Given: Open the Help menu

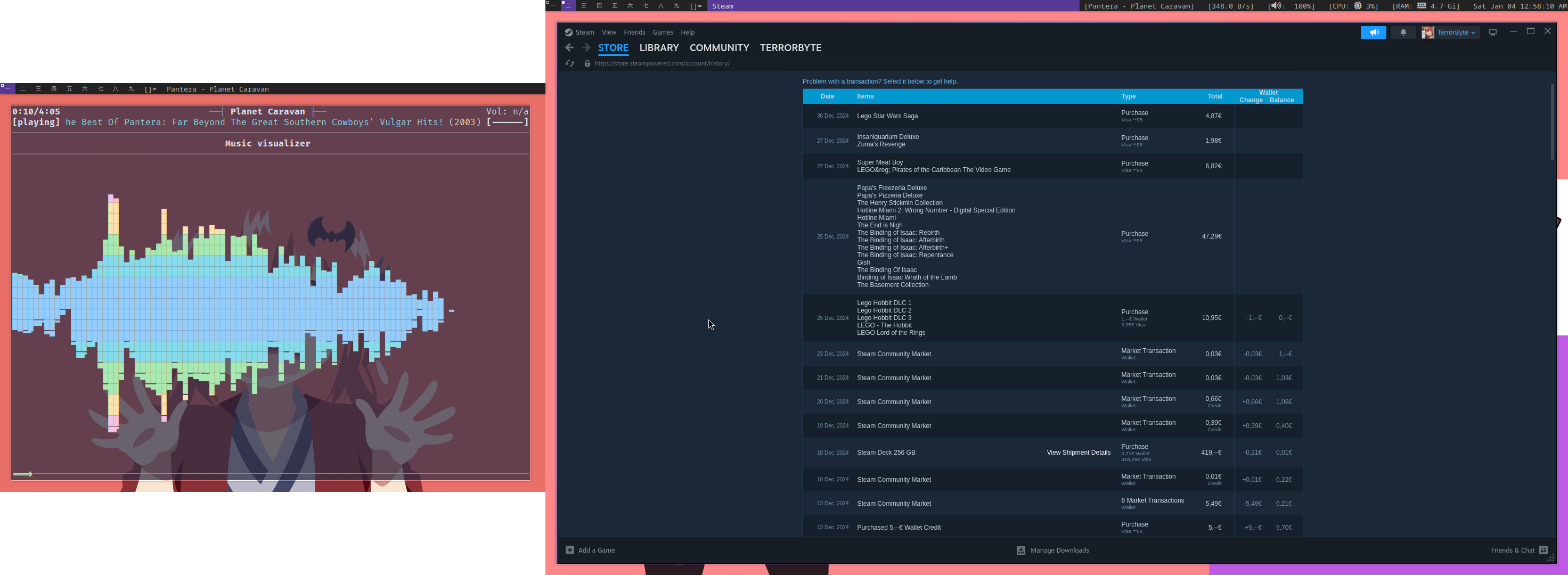Looking at the screenshot, I should click(x=687, y=32).
